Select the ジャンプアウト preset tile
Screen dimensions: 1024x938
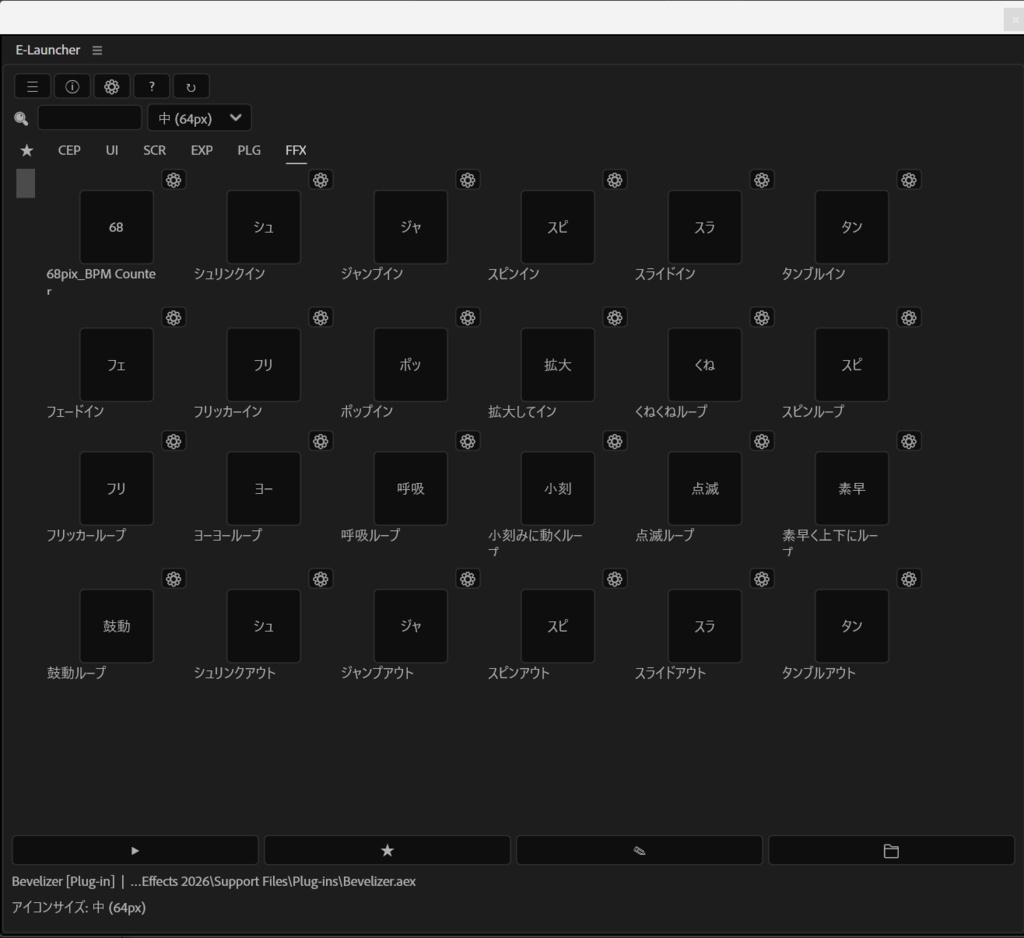click(x=411, y=626)
